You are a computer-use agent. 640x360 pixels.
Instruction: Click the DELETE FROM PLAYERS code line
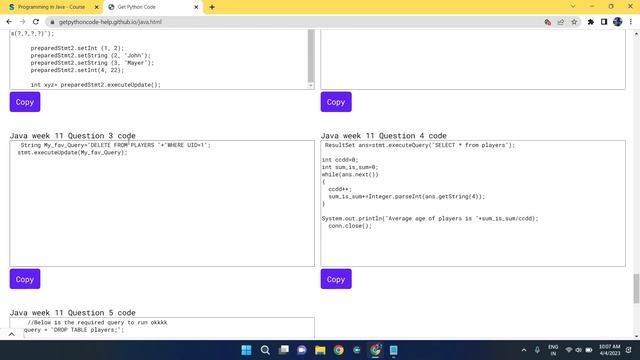pos(116,145)
